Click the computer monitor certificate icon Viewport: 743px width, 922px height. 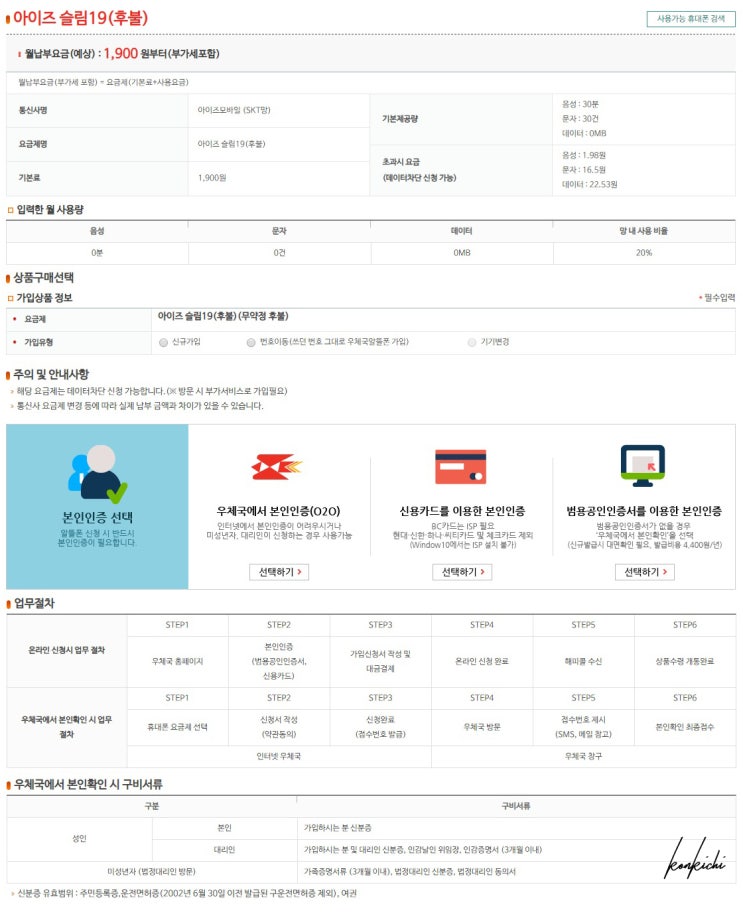[642, 466]
